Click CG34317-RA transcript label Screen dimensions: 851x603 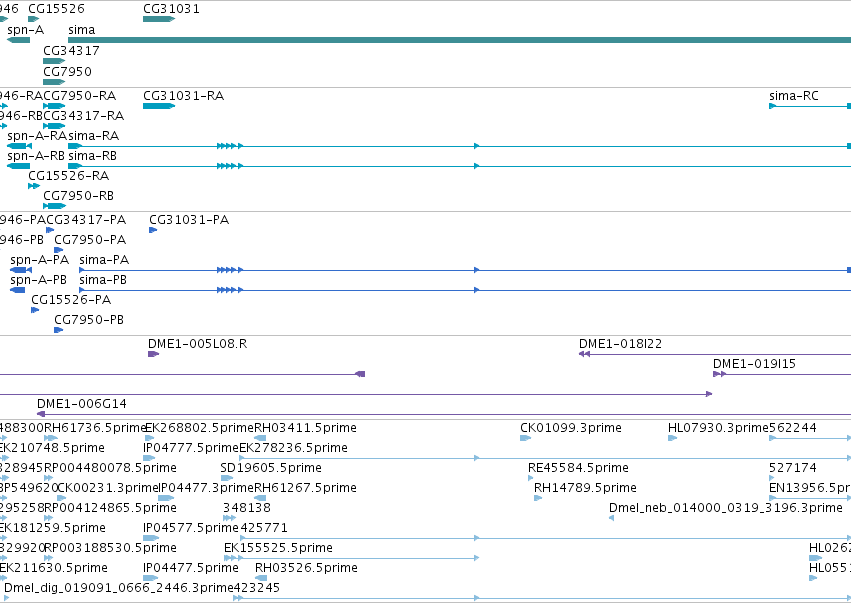tap(84, 116)
